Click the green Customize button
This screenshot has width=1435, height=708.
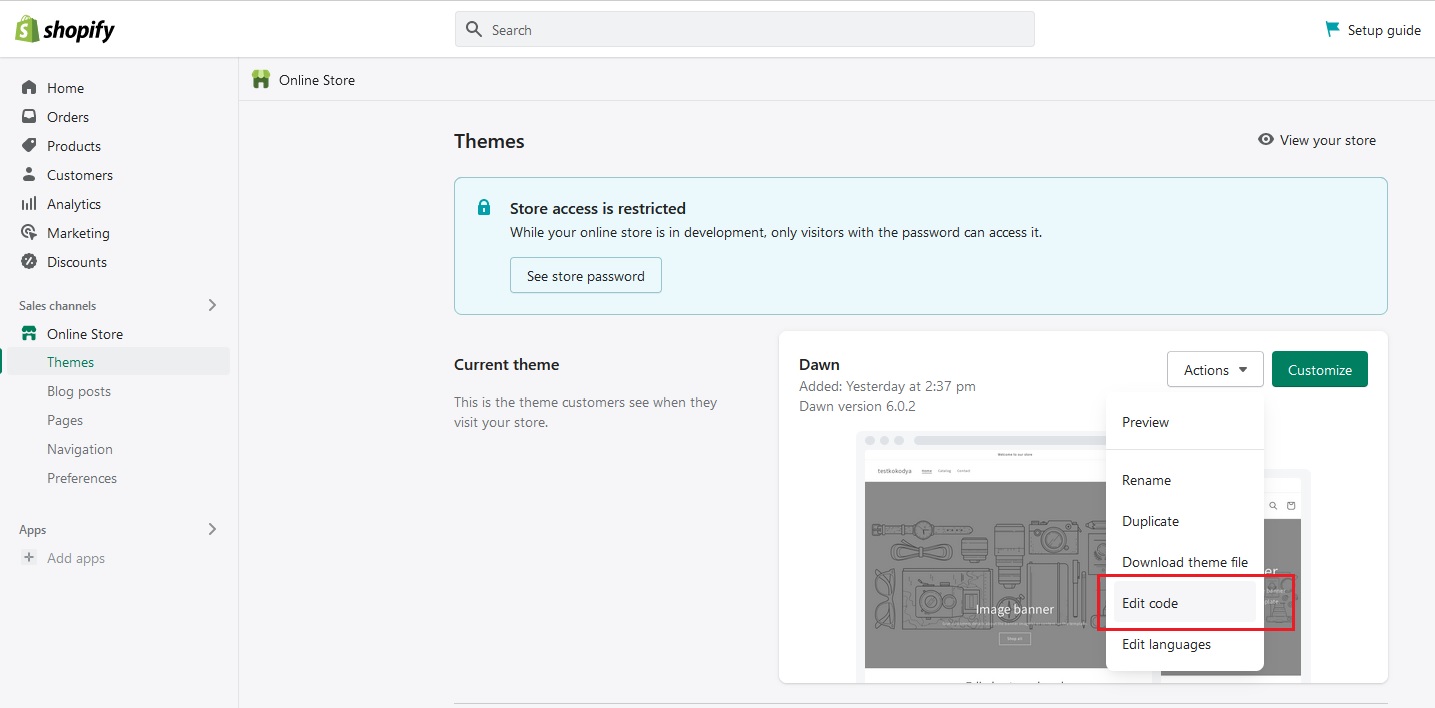[1320, 370]
